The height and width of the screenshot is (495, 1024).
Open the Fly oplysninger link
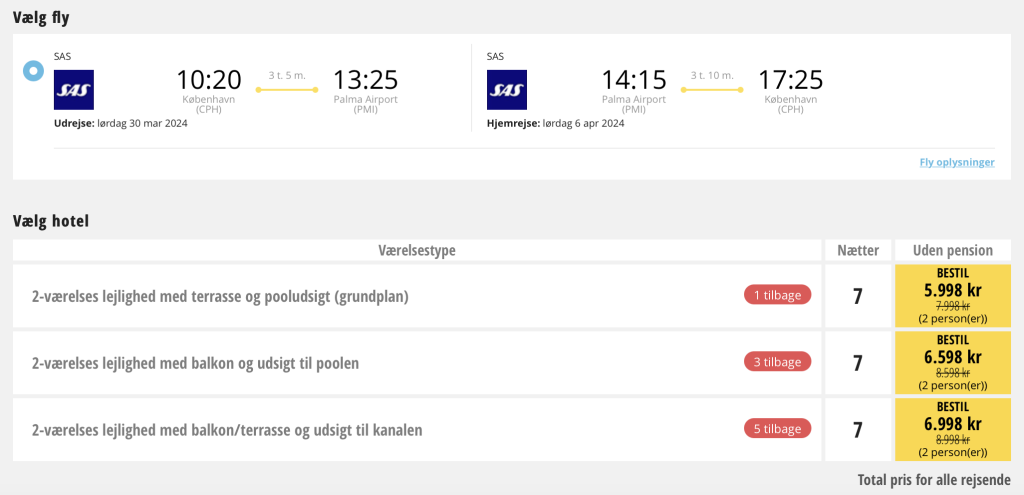coord(957,163)
